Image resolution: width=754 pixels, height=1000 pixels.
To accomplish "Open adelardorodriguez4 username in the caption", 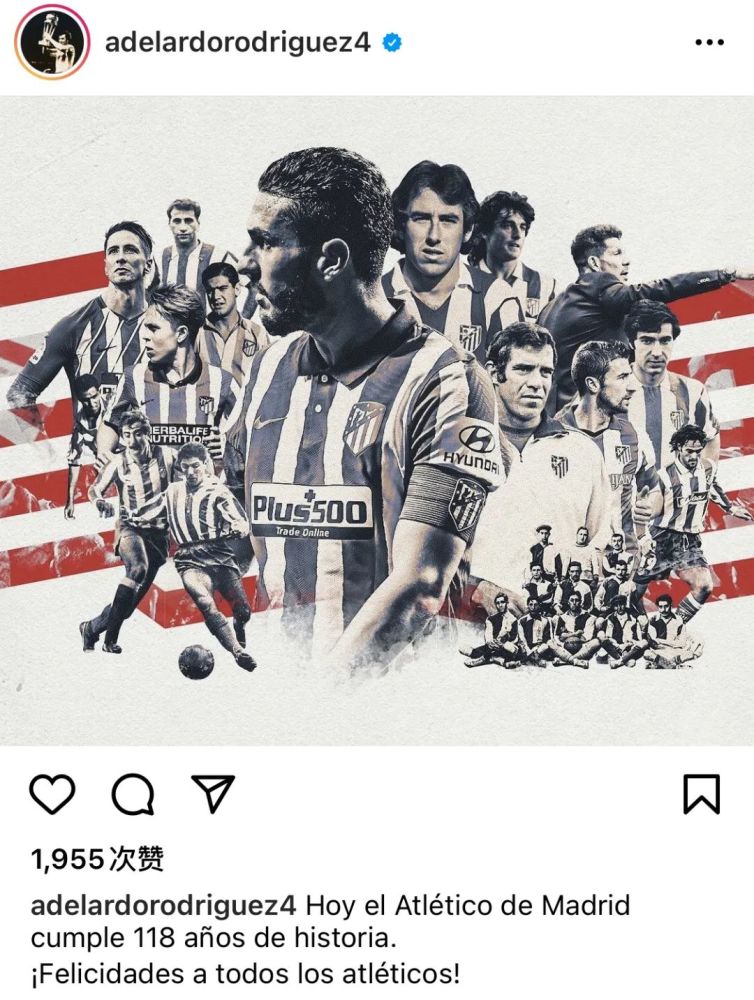I will click(x=163, y=906).
